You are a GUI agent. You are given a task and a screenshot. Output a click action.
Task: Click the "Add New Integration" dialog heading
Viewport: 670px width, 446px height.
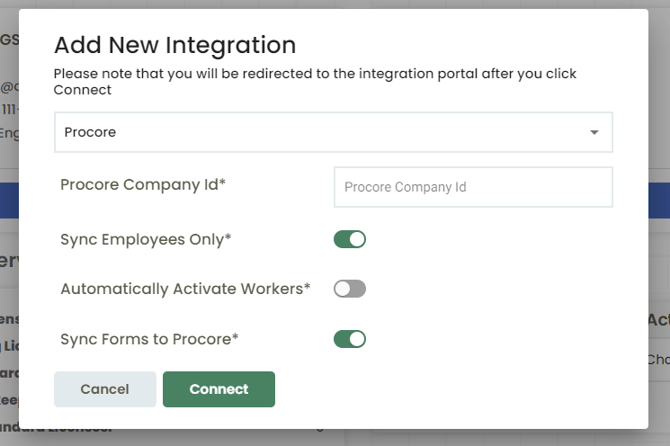[x=175, y=45]
